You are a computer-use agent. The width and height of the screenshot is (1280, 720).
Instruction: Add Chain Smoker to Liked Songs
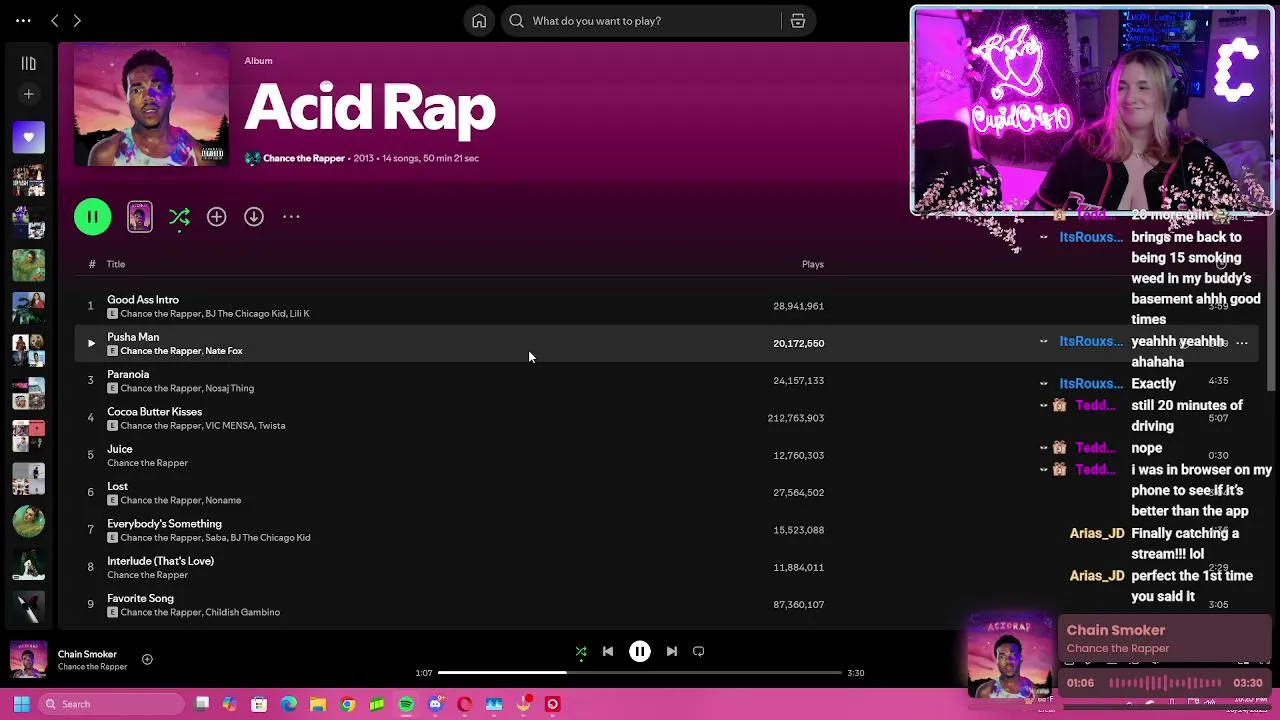coord(147,659)
